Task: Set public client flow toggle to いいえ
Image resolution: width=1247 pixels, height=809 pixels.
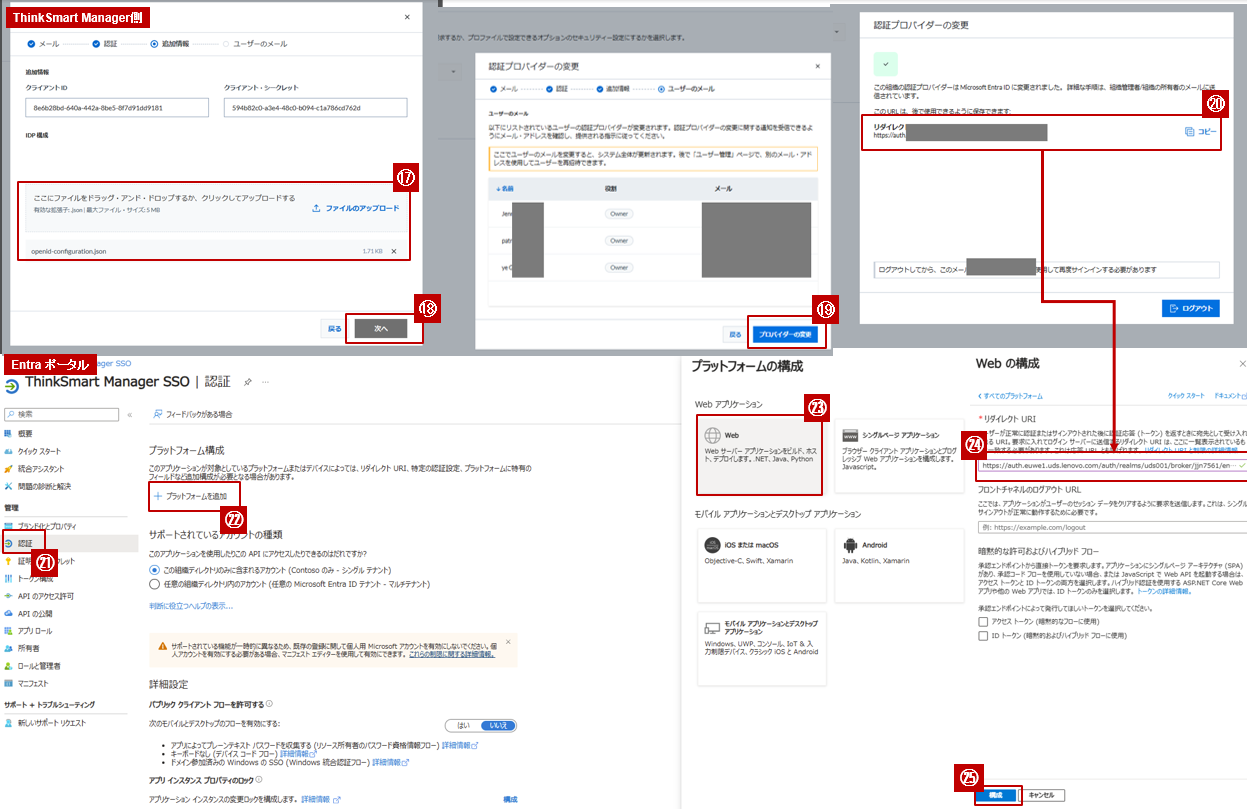Action: [496, 725]
